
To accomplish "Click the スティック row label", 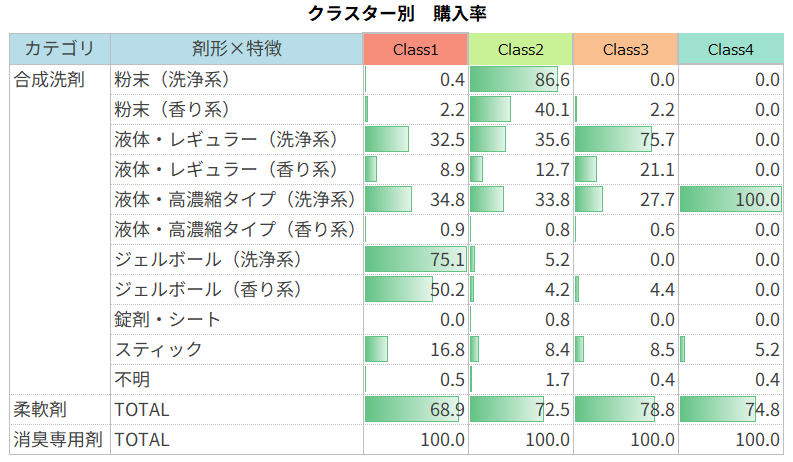I will pos(159,350).
